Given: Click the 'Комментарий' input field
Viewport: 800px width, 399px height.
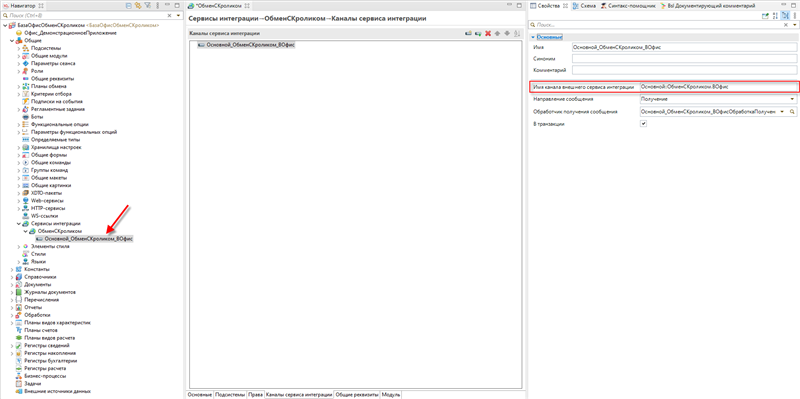Looking at the screenshot, I should 684,70.
